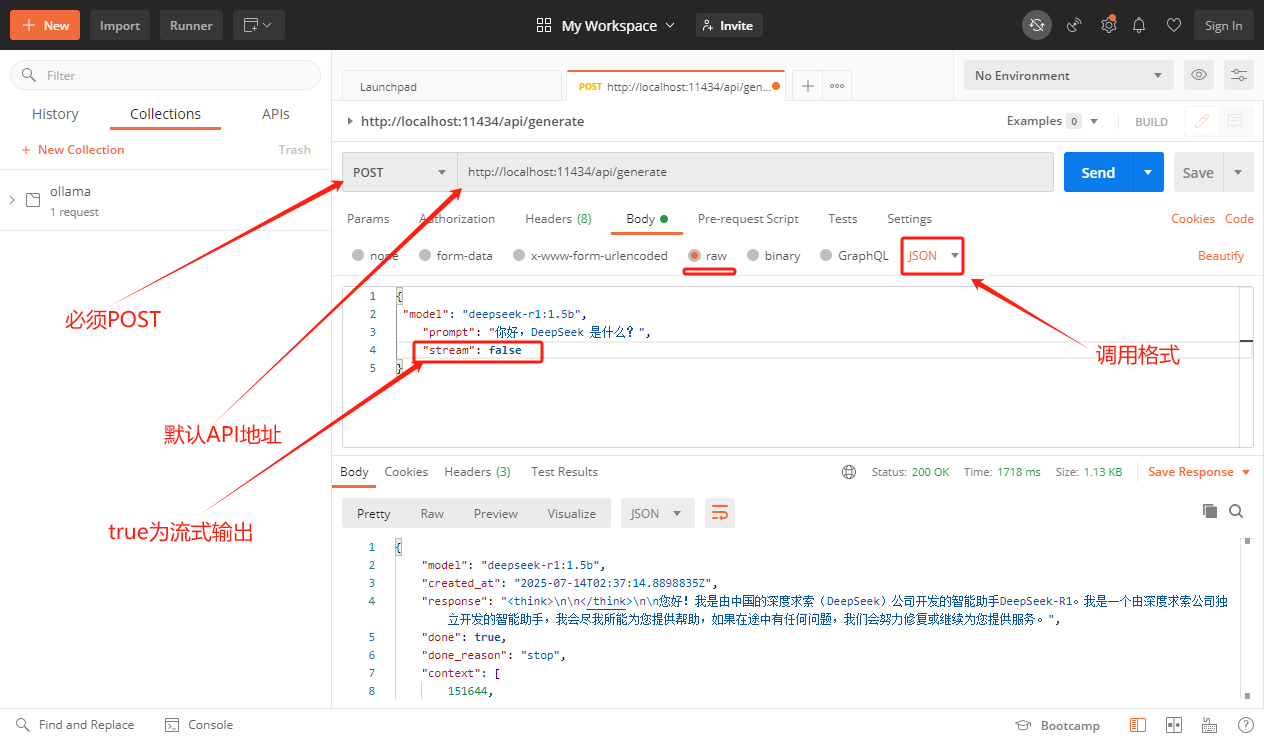Open the Tests tab
The width and height of the screenshot is (1264, 741).
(x=843, y=219)
